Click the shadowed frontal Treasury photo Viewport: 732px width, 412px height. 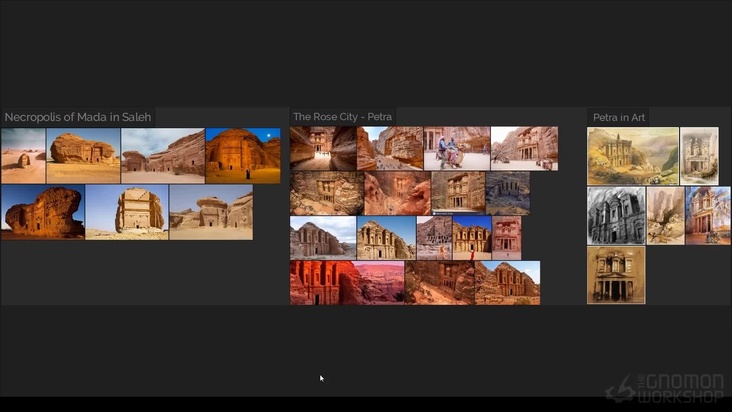pos(458,193)
